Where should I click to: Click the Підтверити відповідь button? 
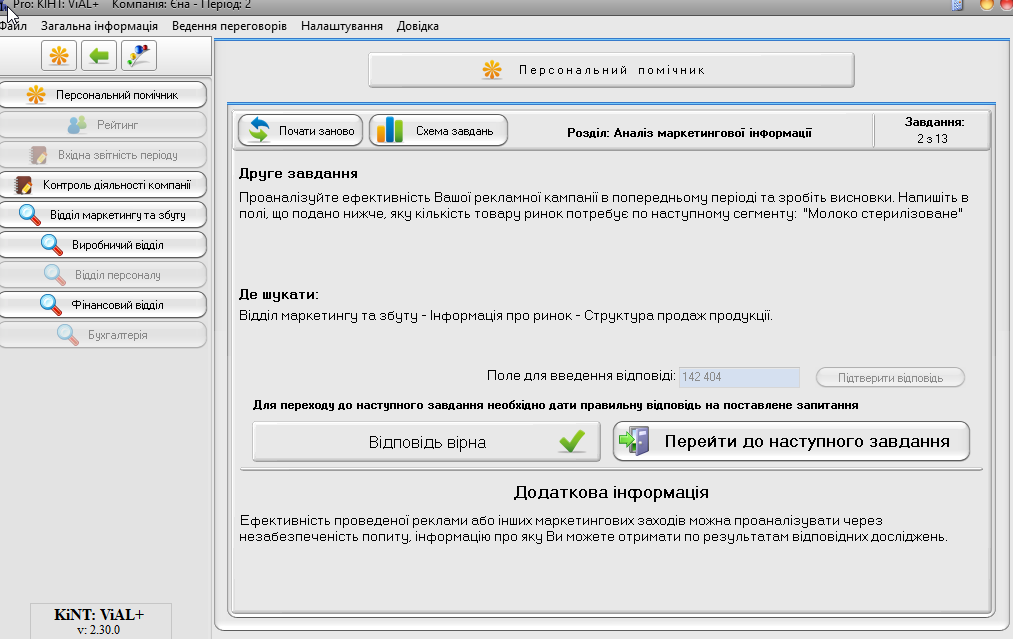click(x=890, y=377)
